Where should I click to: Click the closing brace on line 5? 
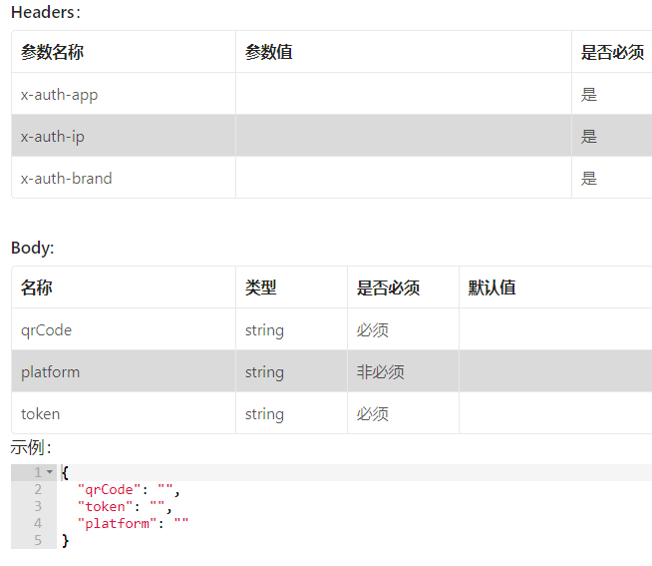coord(65,541)
